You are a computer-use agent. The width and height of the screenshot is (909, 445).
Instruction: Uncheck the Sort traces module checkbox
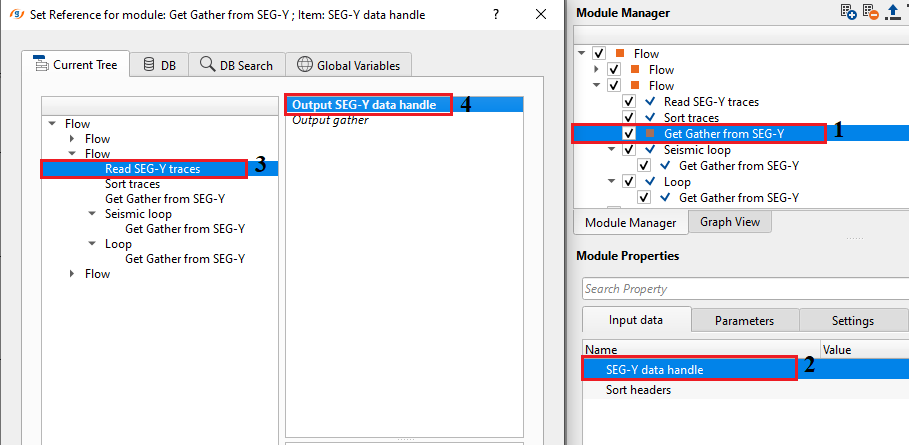(629, 118)
